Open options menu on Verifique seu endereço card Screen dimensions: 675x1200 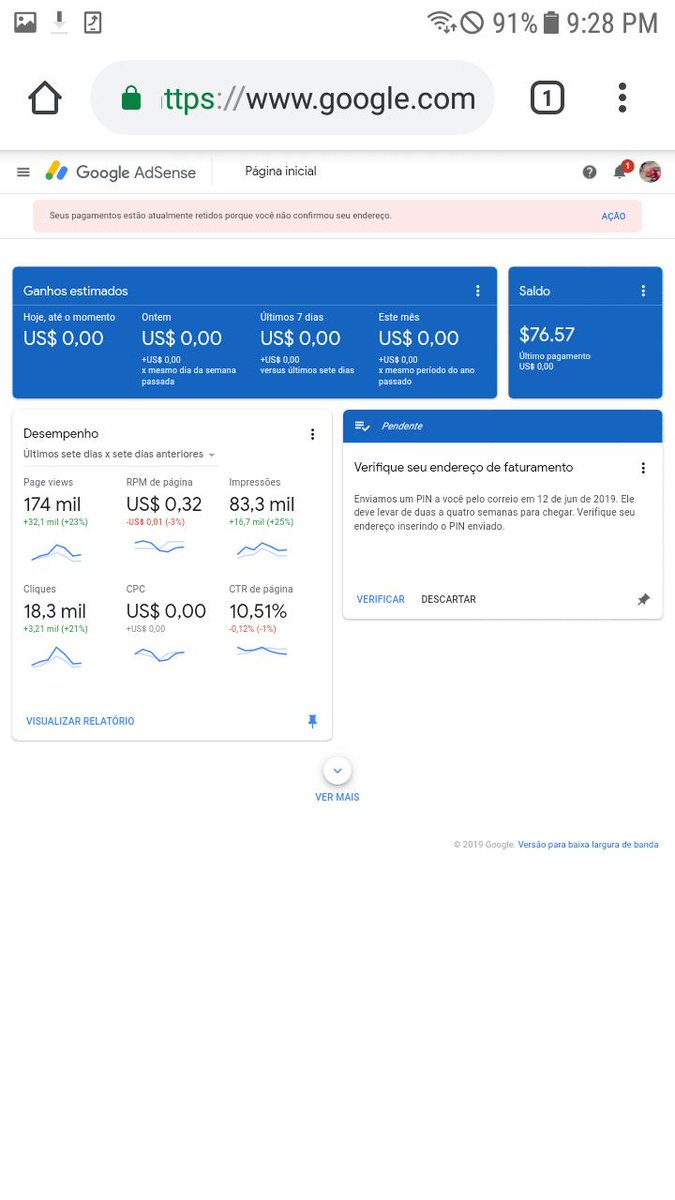(643, 468)
